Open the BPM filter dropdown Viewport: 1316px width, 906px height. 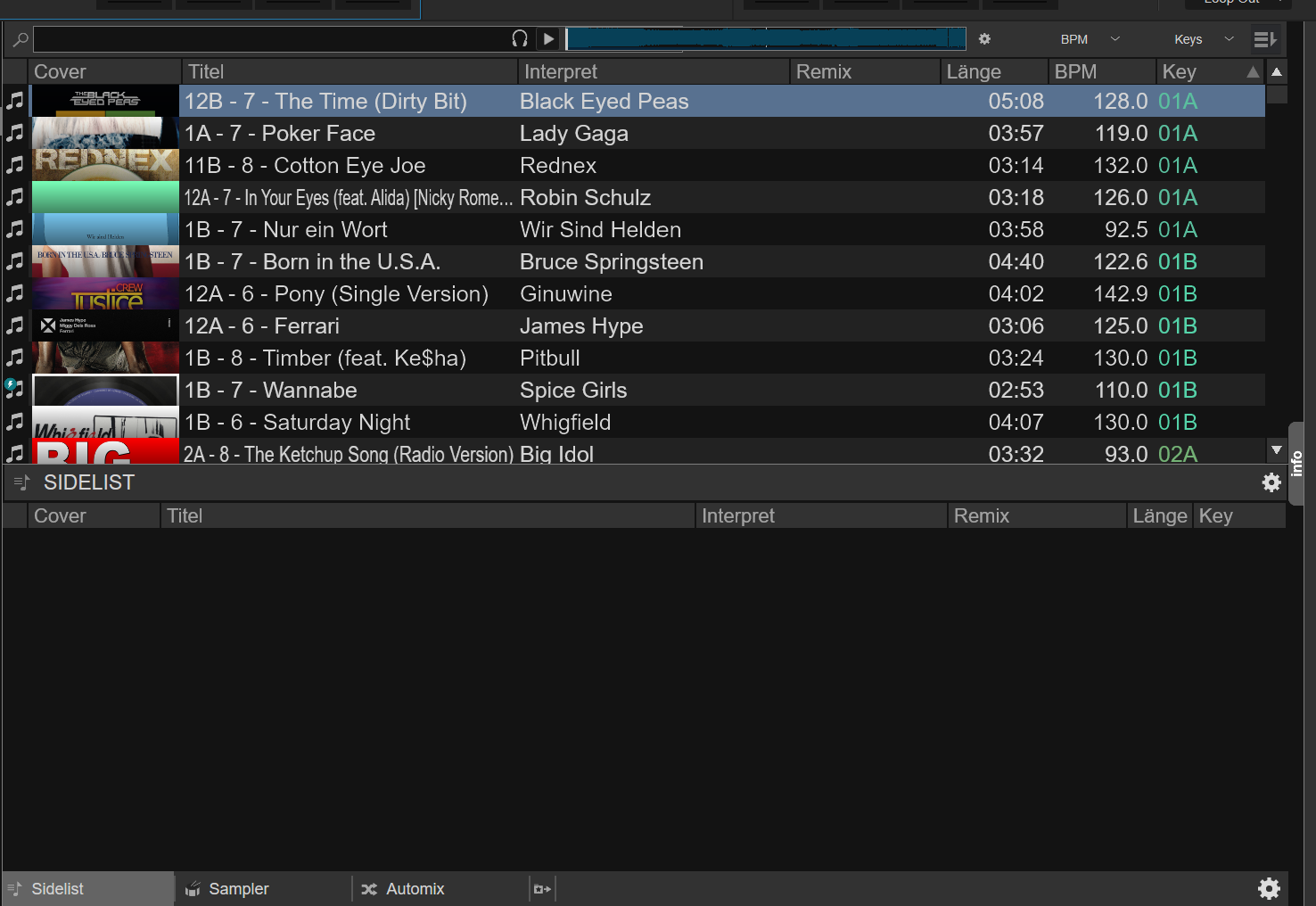[1090, 39]
